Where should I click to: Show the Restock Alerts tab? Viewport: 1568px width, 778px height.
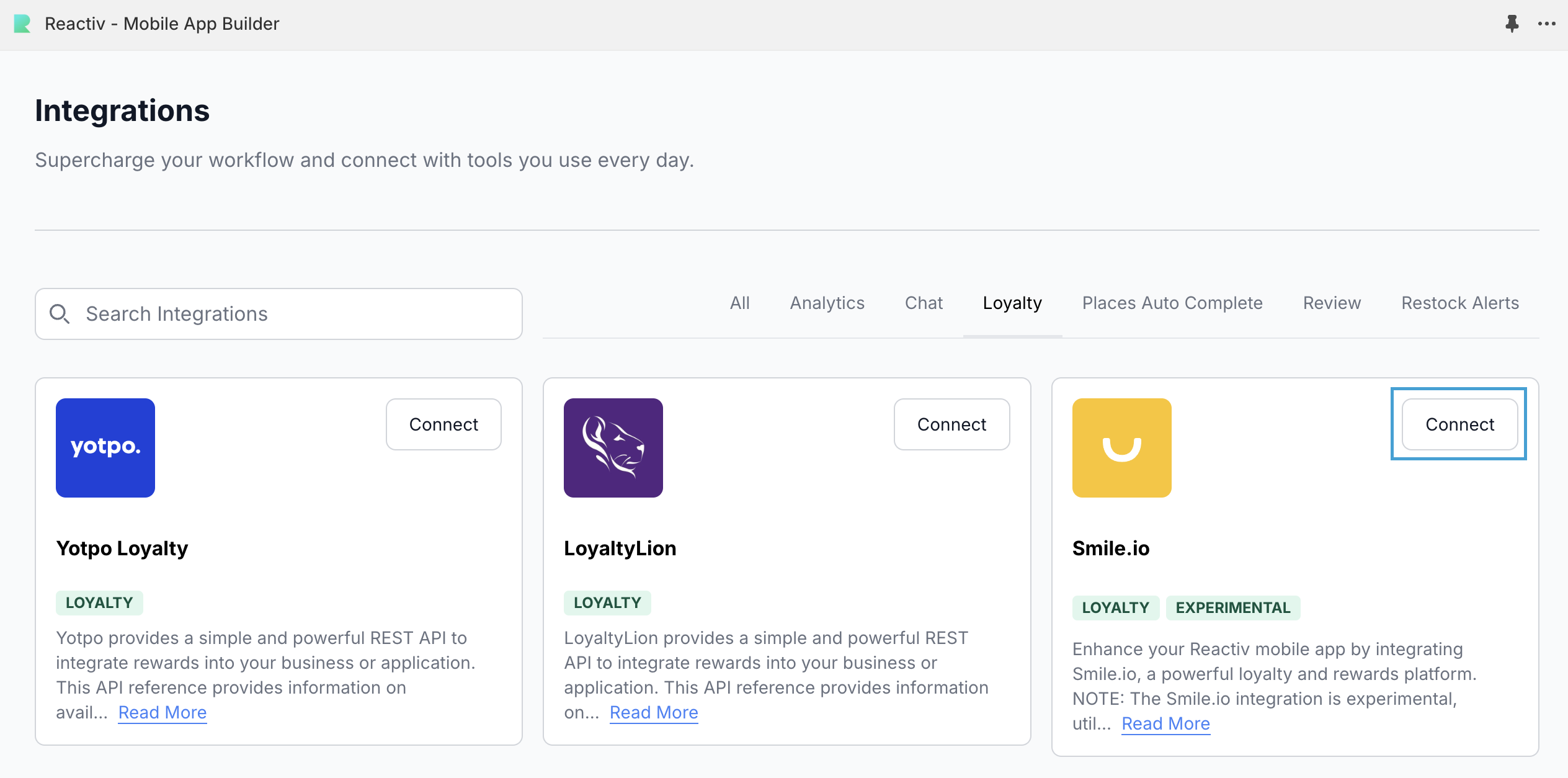[x=1460, y=303]
